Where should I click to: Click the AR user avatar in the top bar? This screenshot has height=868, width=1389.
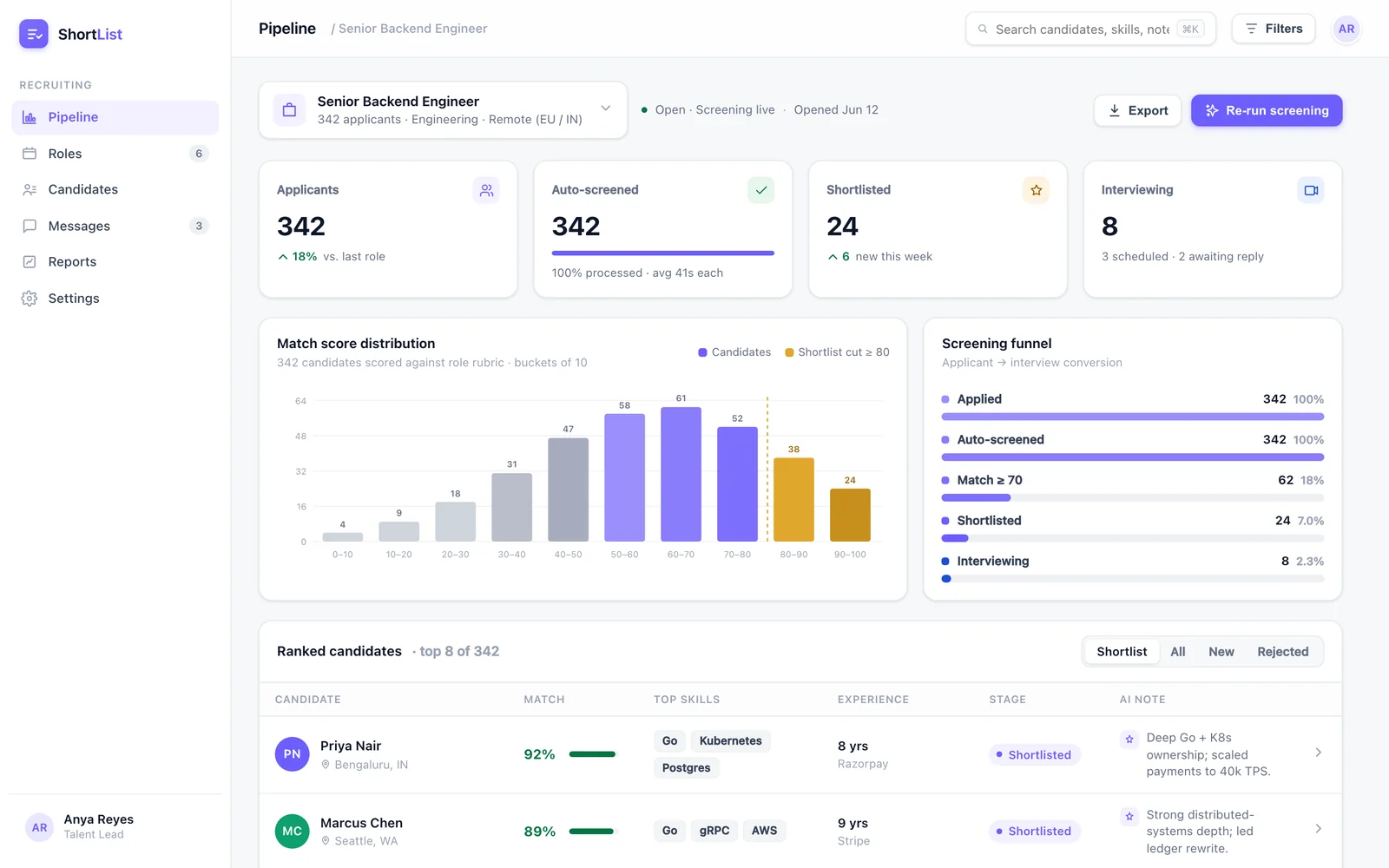pyautogui.click(x=1346, y=29)
